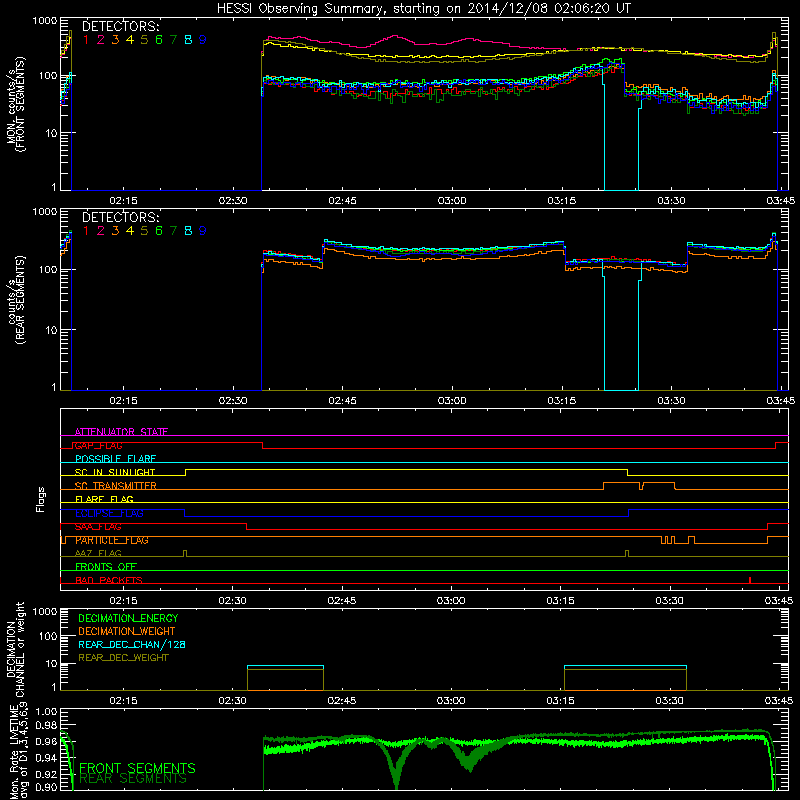Select detector 1 in the rear segments legend
Viewport: 800px width, 800px height.
[86, 231]
